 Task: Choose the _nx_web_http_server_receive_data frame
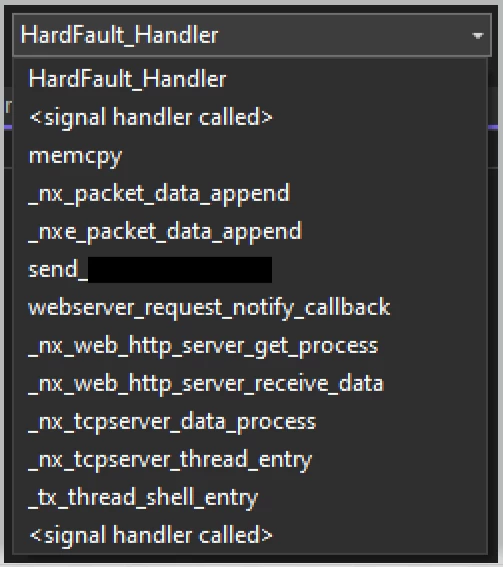251,384
